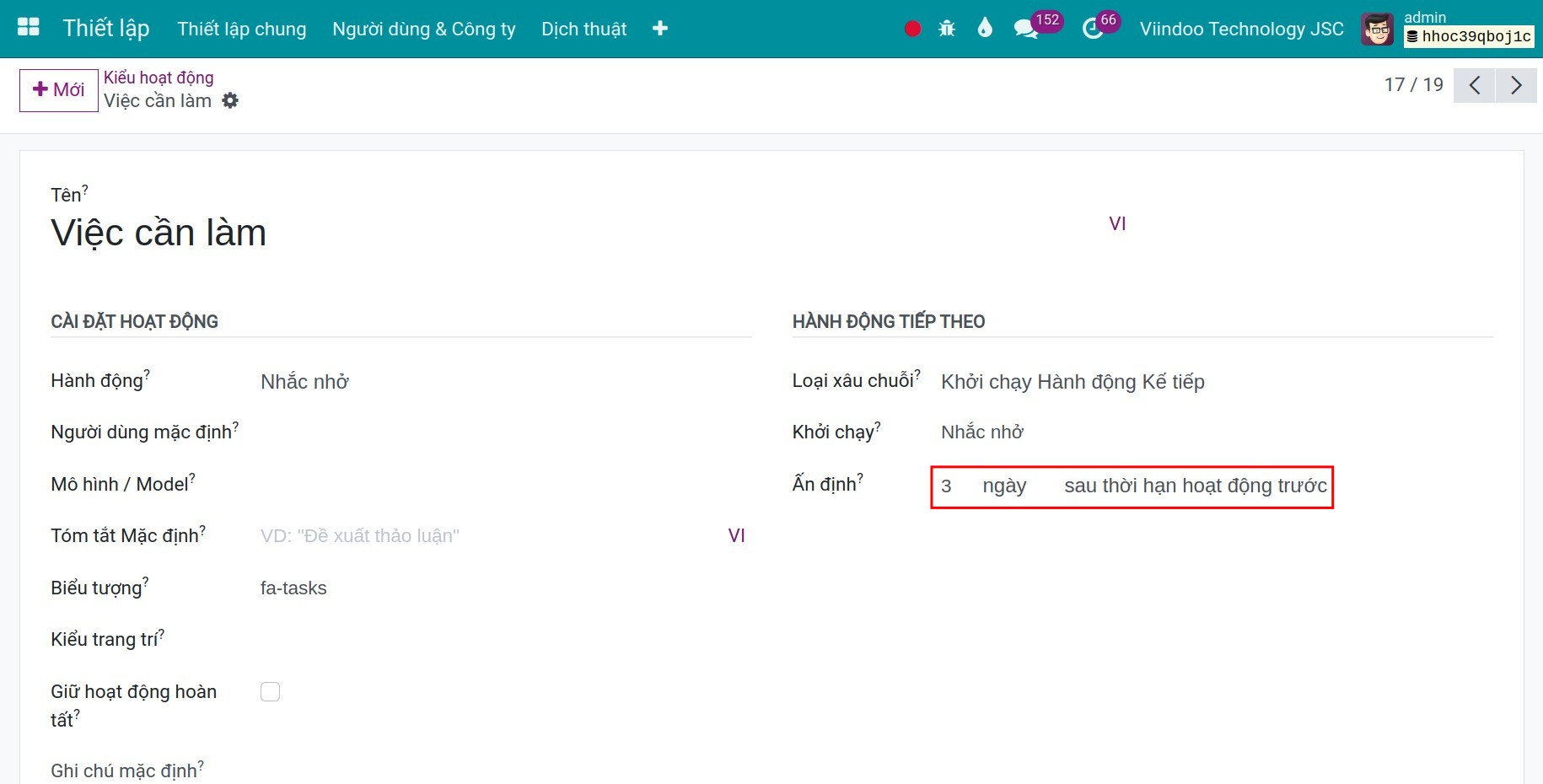Open activities clock icon with 66 badge
The height and width of the screenshot is (784, 1543).
(1093, 29)
